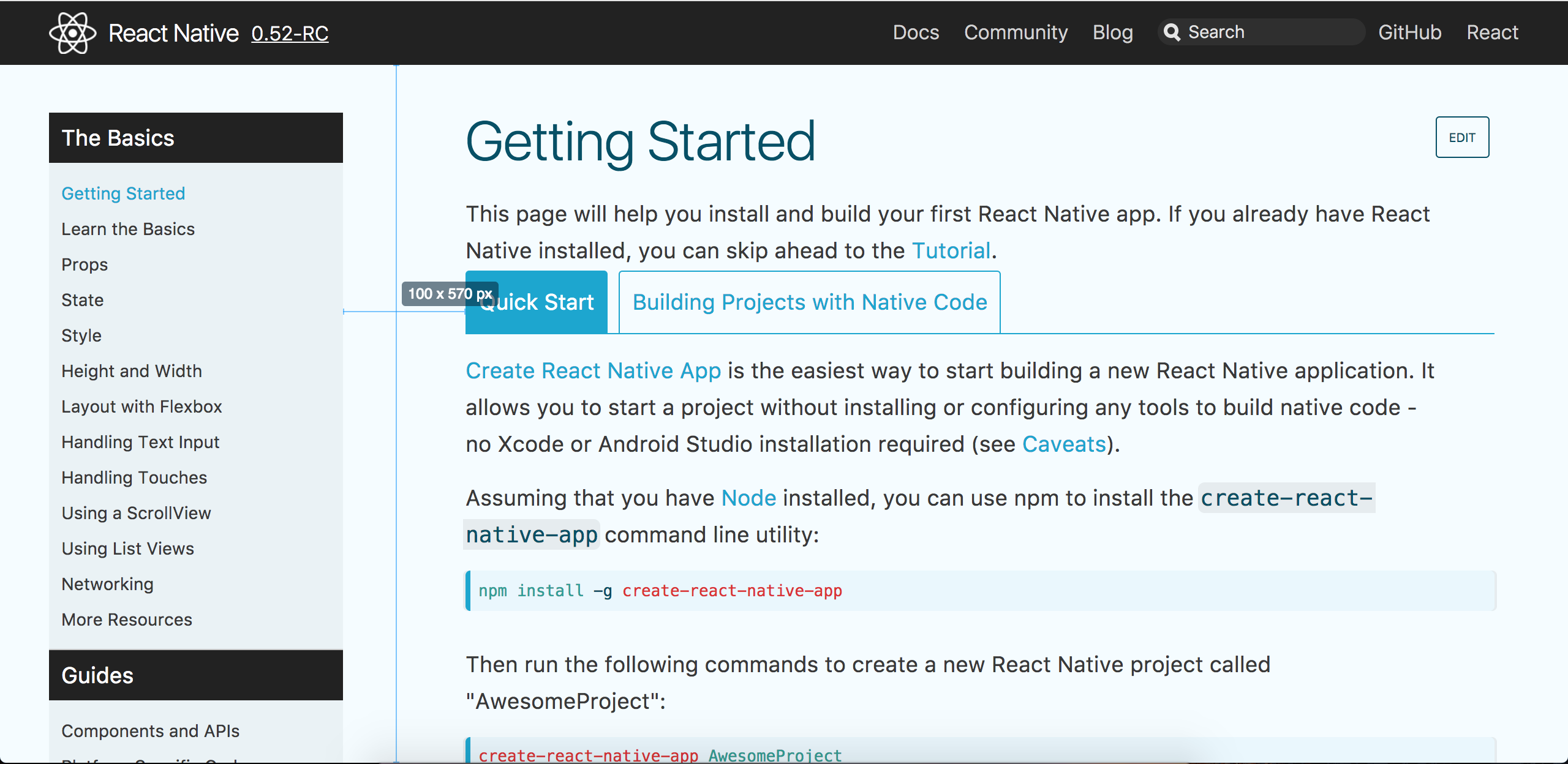
Task: Open Networking sidebar item
Action: coord(107,584)
